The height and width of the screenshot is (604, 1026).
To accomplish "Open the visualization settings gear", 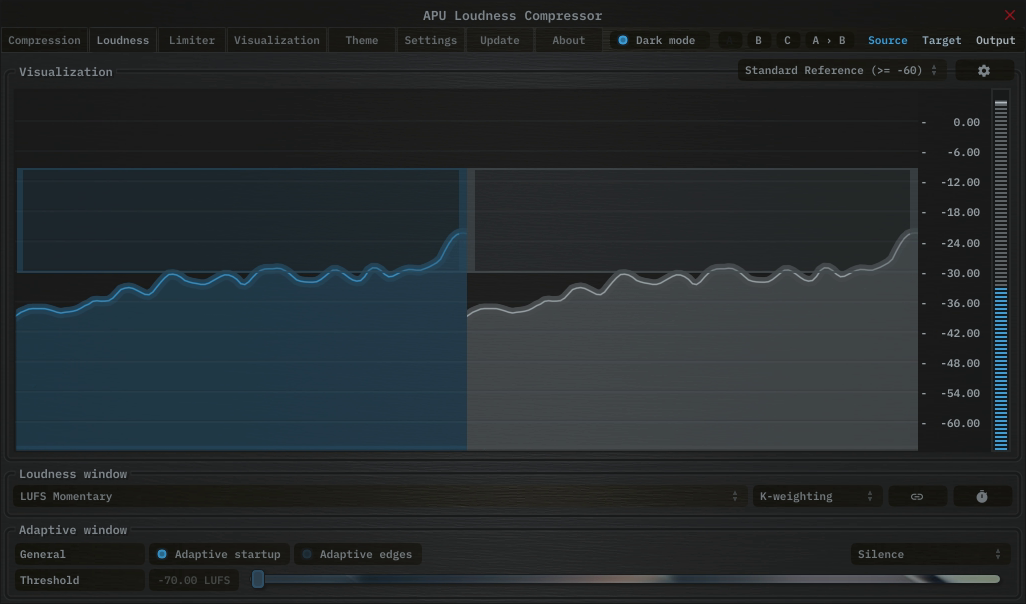I will (983, 71).
